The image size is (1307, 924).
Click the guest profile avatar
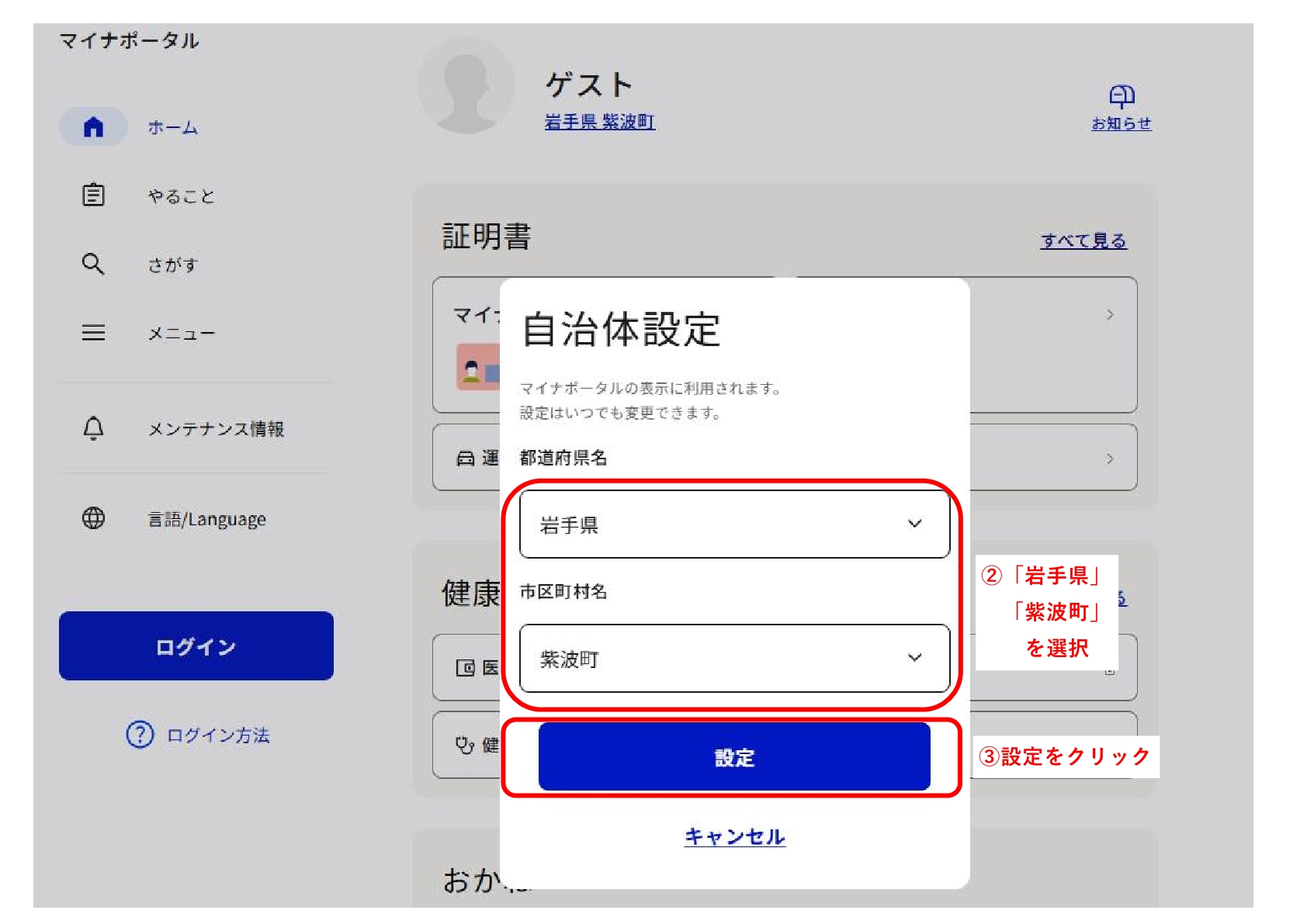[466, 87]
